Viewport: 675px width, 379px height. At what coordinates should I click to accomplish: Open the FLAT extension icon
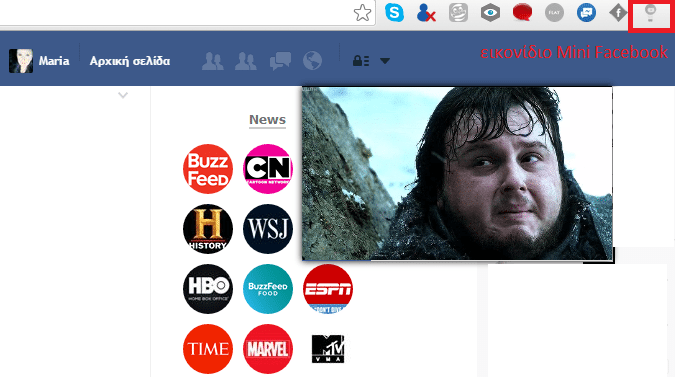[554, 13]
